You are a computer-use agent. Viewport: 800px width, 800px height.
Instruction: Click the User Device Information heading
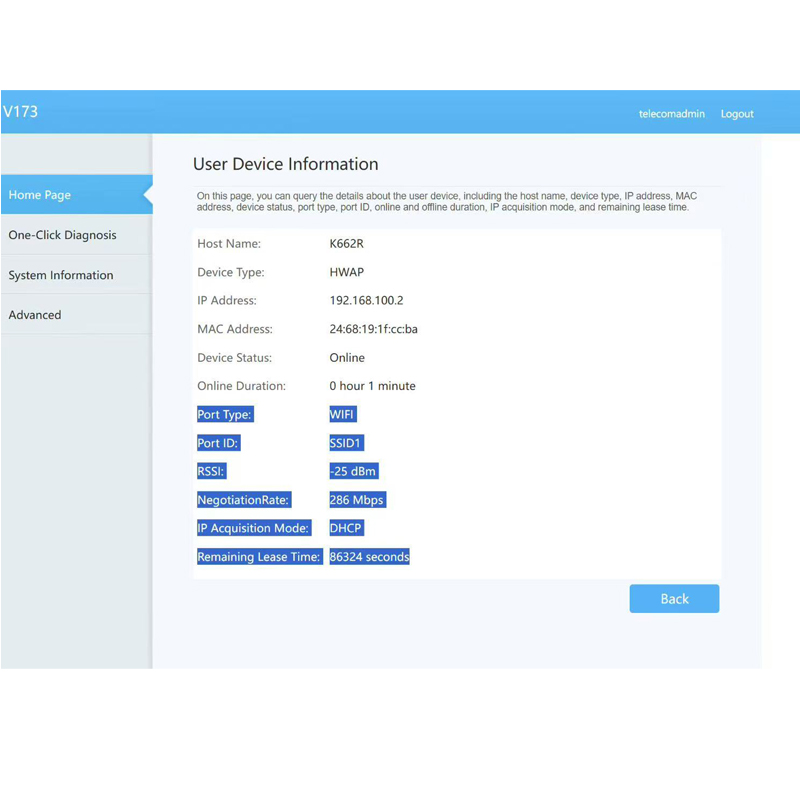(285, 164)
